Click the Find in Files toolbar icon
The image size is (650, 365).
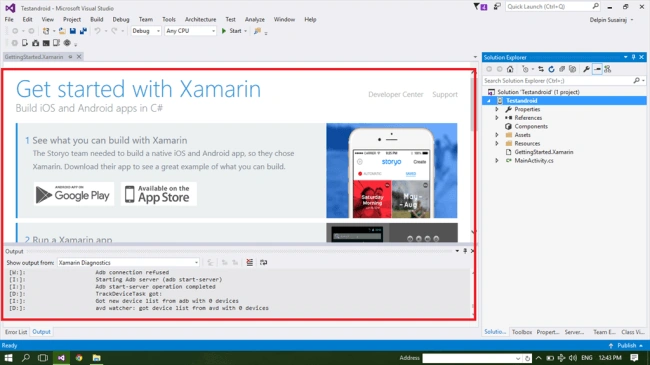pyautogui.click(x=257, y=31)
